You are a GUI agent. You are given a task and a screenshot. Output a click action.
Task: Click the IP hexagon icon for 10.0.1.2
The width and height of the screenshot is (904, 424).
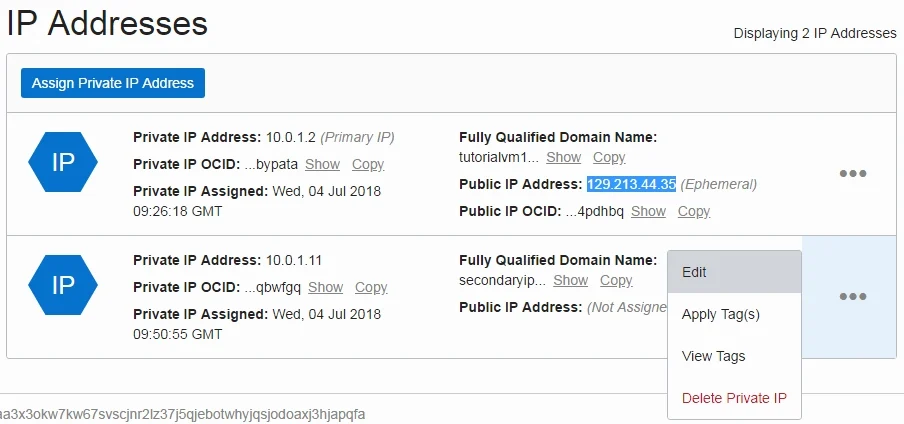pyautogui.click(x=63, y=163)
